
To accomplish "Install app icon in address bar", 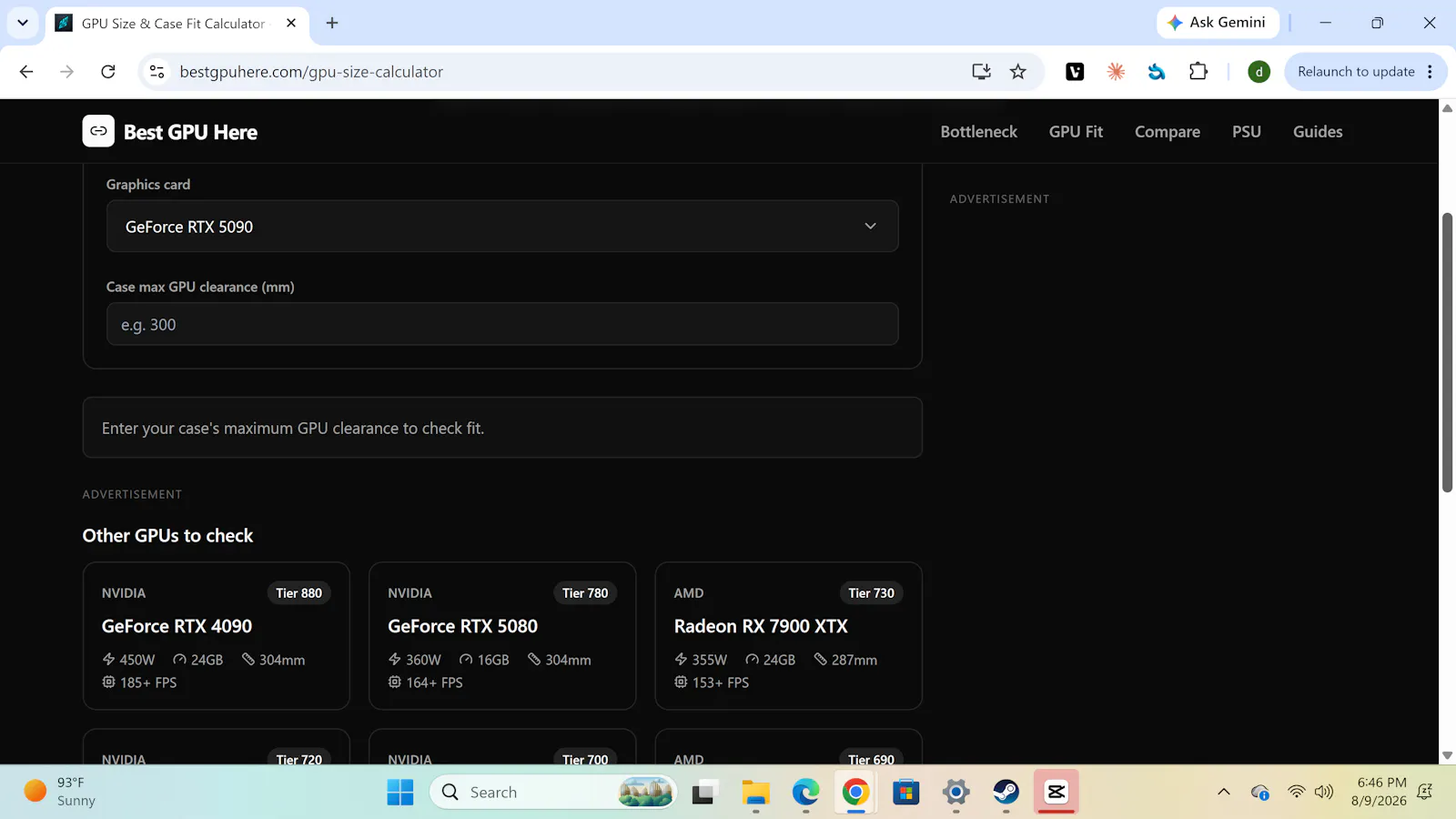I will coord(981,71).
